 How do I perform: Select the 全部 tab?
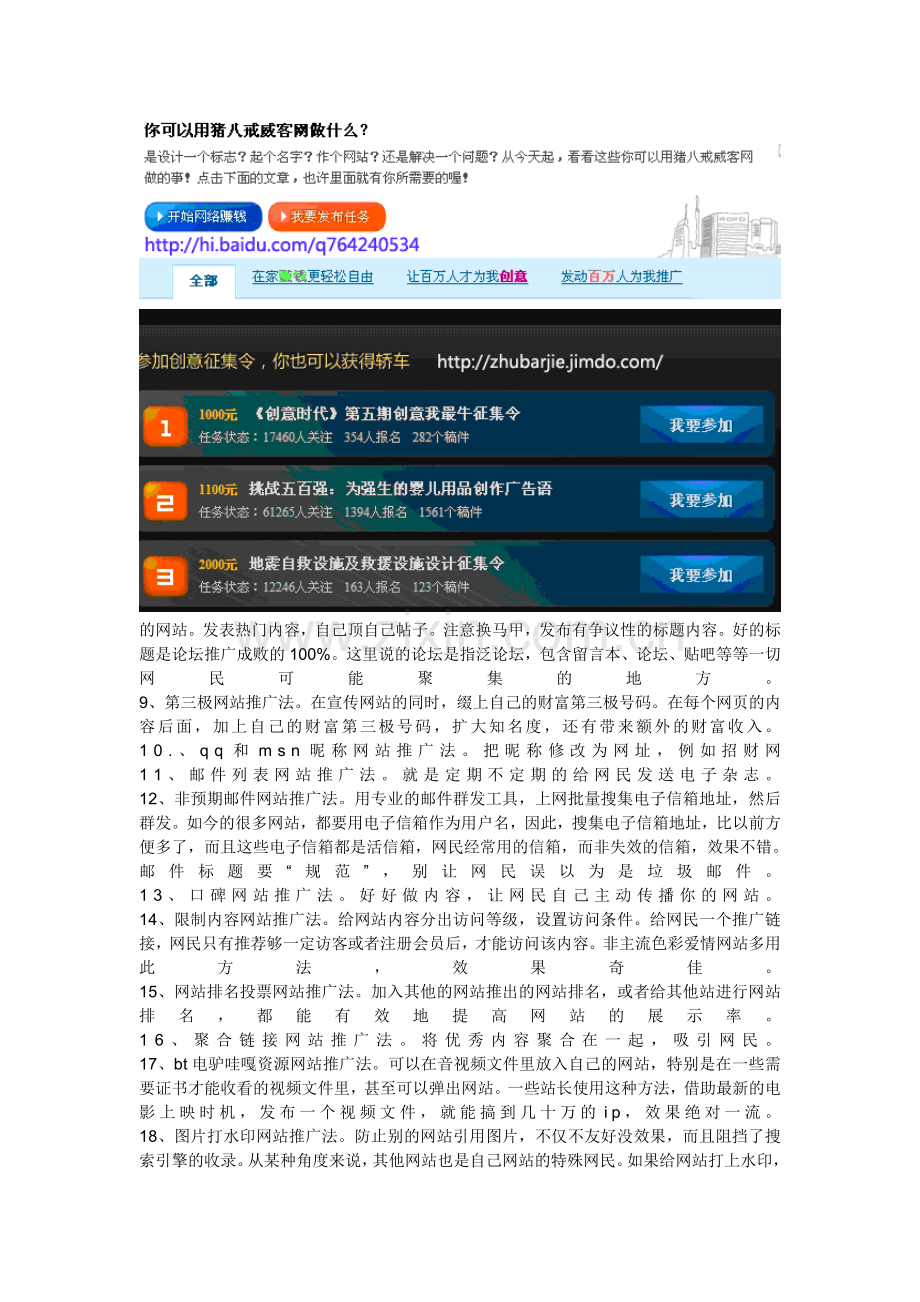point(204,281)
